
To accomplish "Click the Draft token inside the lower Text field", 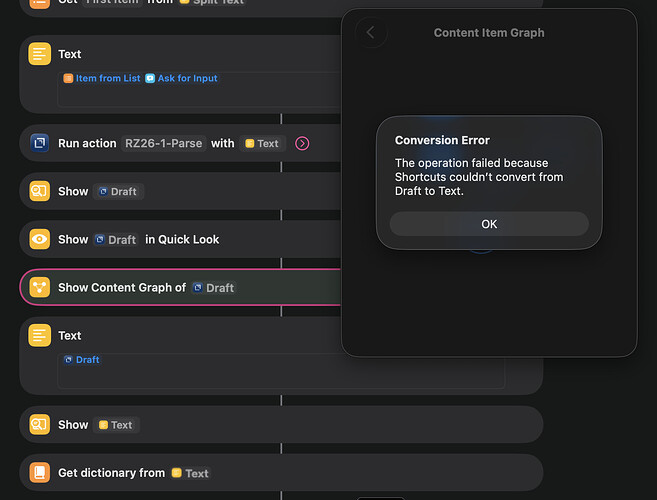I will pyautogui.click(x=82, y=360).
